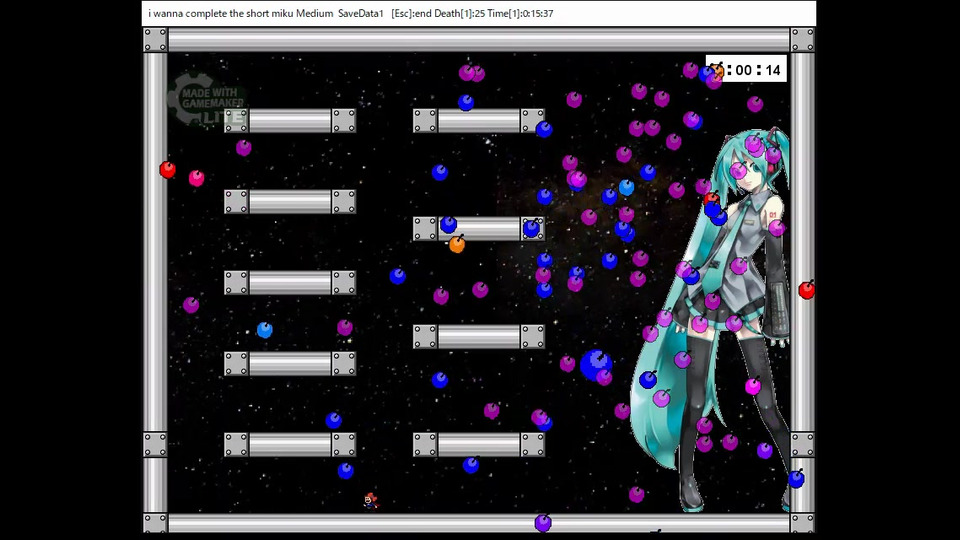The width and height of the screenshot is (960, 540).
Task: Click the purple cherry pair at top center
Action: [x=471, y=73]
